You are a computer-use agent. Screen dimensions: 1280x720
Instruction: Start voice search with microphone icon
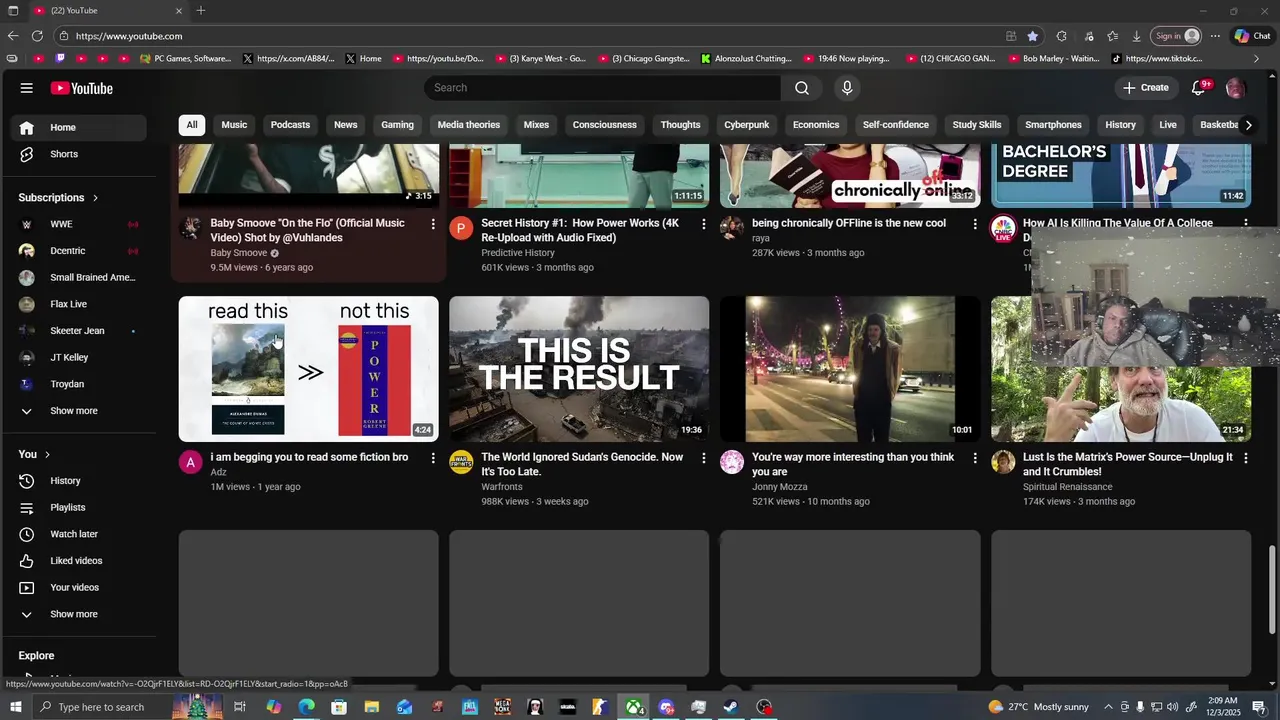click(847, 88)
